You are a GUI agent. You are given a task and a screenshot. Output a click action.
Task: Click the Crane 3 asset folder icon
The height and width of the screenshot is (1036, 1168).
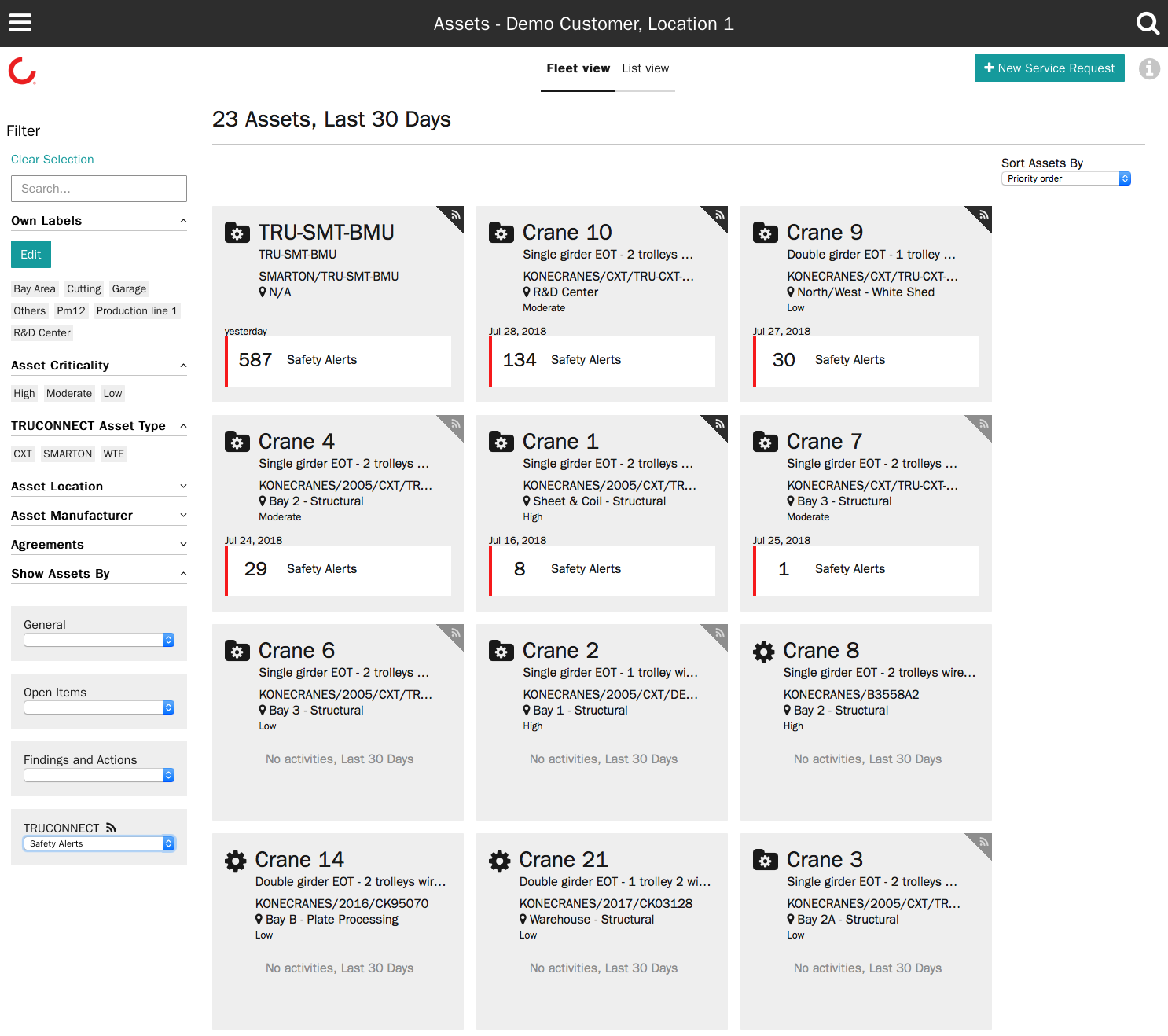(x=766, y=860)
